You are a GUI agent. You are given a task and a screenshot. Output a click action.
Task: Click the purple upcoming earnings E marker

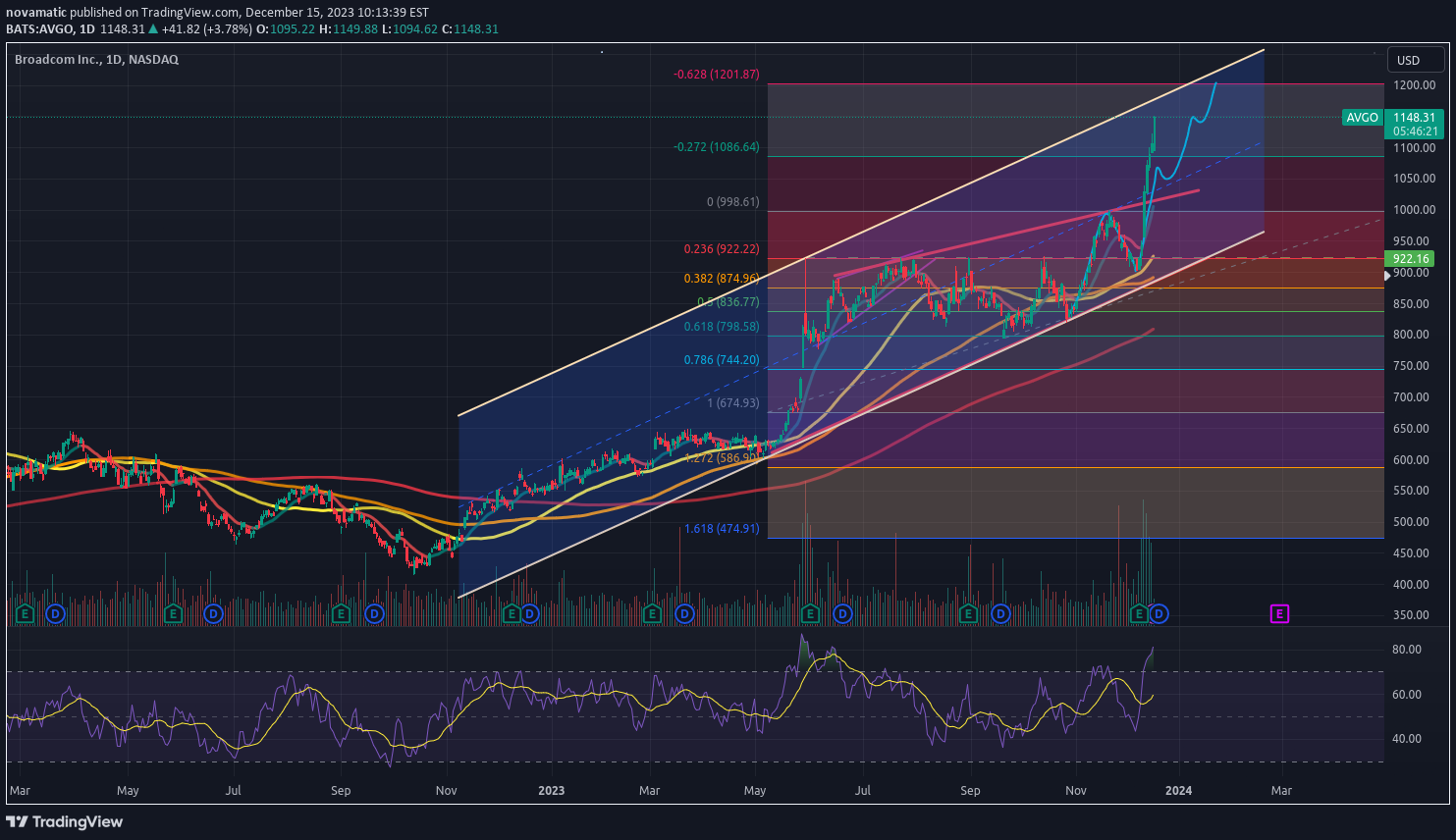click(x=1279, y=614)
